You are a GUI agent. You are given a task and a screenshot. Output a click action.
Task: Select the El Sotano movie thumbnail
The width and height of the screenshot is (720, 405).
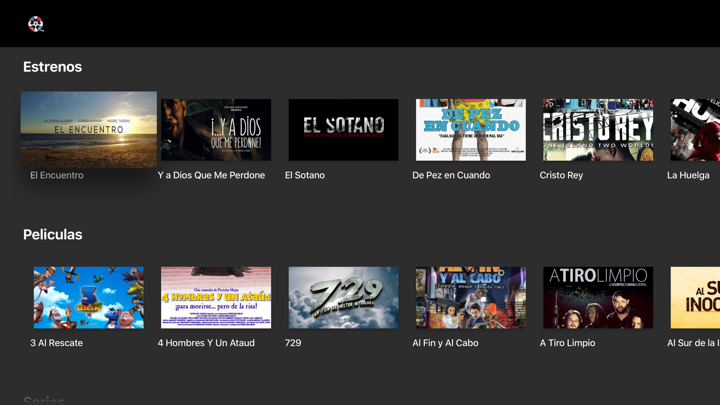coord(343,130)
